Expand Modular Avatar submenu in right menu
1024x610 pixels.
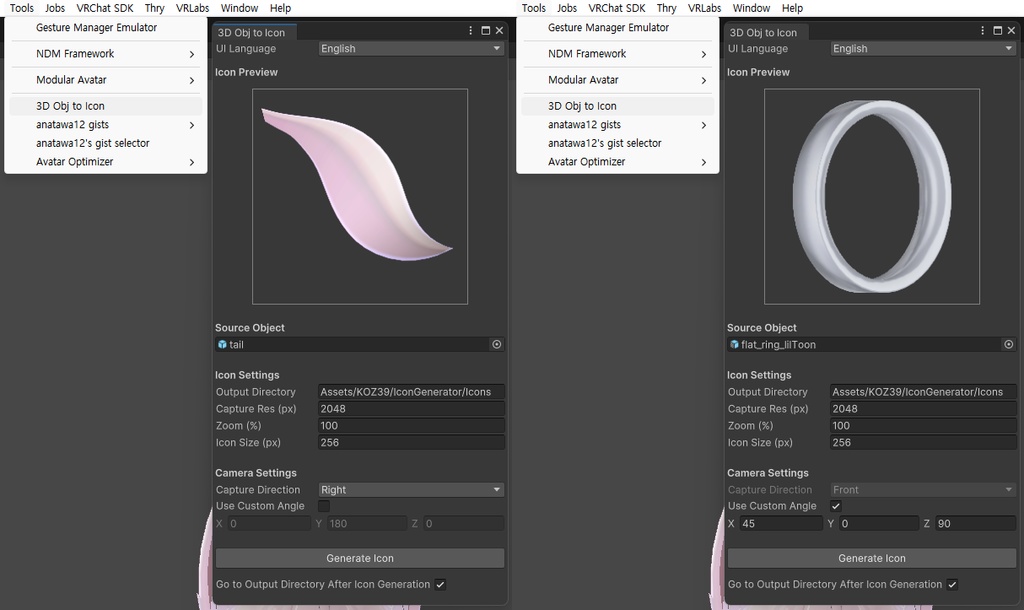[x=618, y=80]
